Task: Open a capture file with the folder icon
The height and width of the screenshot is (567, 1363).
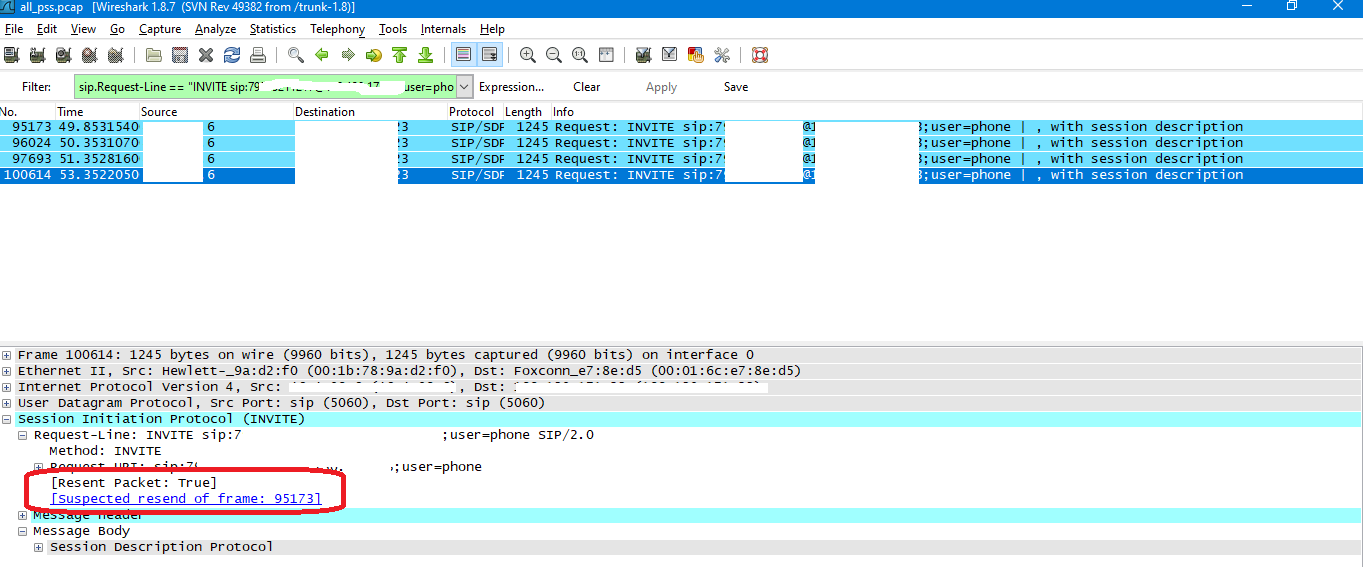Action: (153, 55)
